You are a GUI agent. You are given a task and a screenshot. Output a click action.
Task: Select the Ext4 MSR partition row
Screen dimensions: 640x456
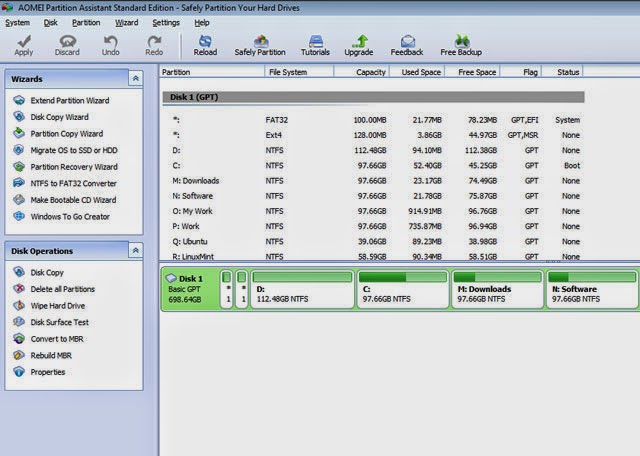(x=373, y=135)
